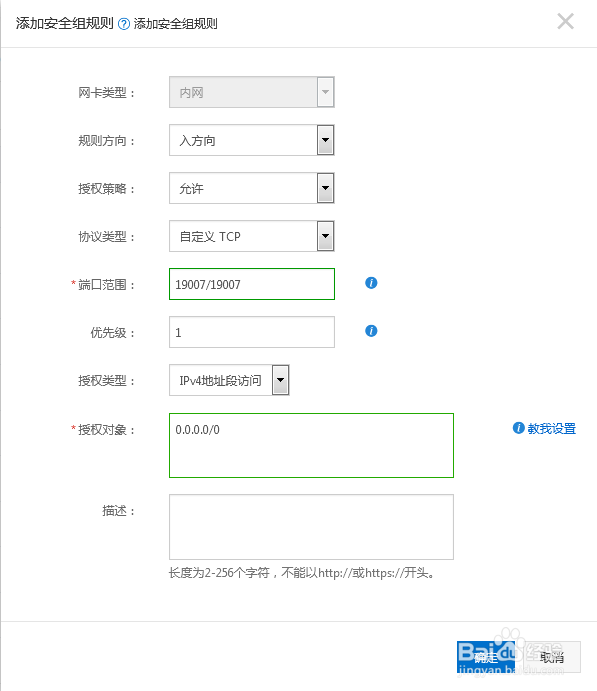Click the info icon next to 端口范围
The height and width of the screenshot is (691, 597).
point(371,283)
